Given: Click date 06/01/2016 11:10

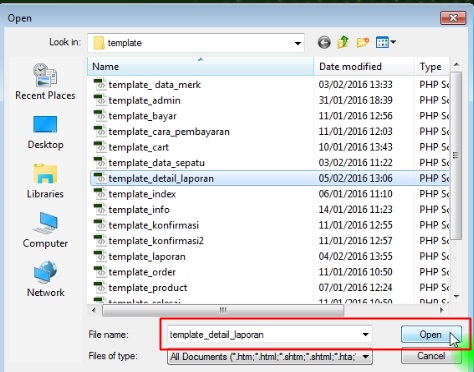Looking at the screenshot, I should coord(355,194).
